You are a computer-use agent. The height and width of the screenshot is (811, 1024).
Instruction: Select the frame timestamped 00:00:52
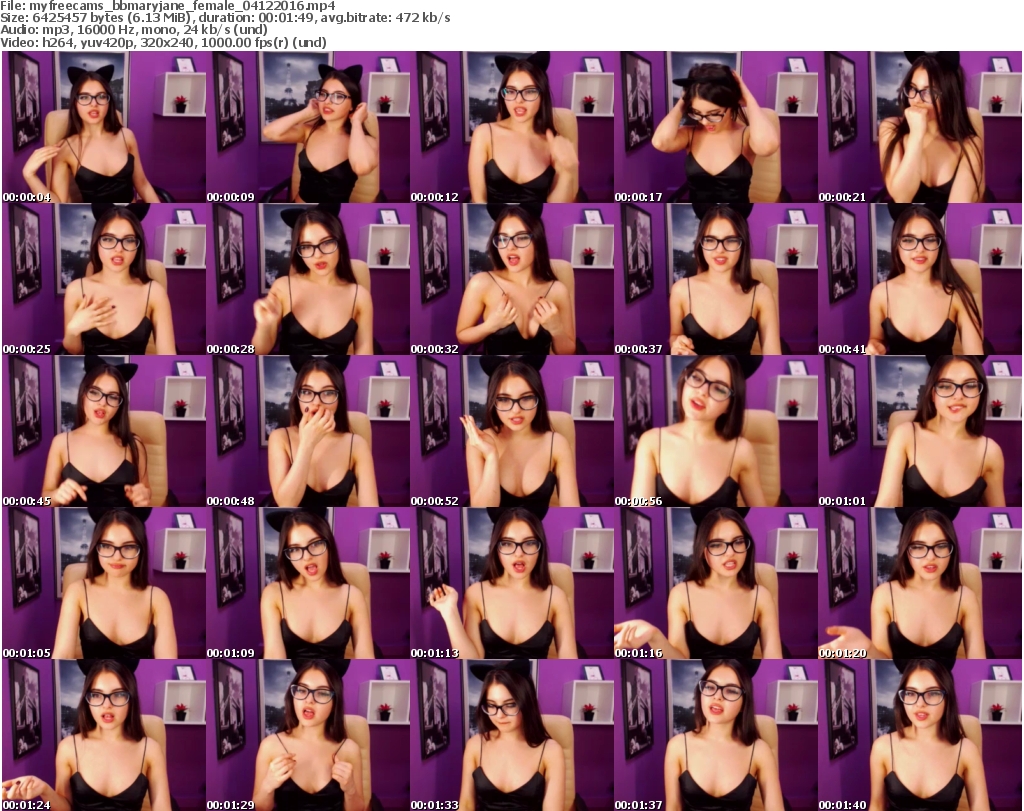(x=512, y=432)
